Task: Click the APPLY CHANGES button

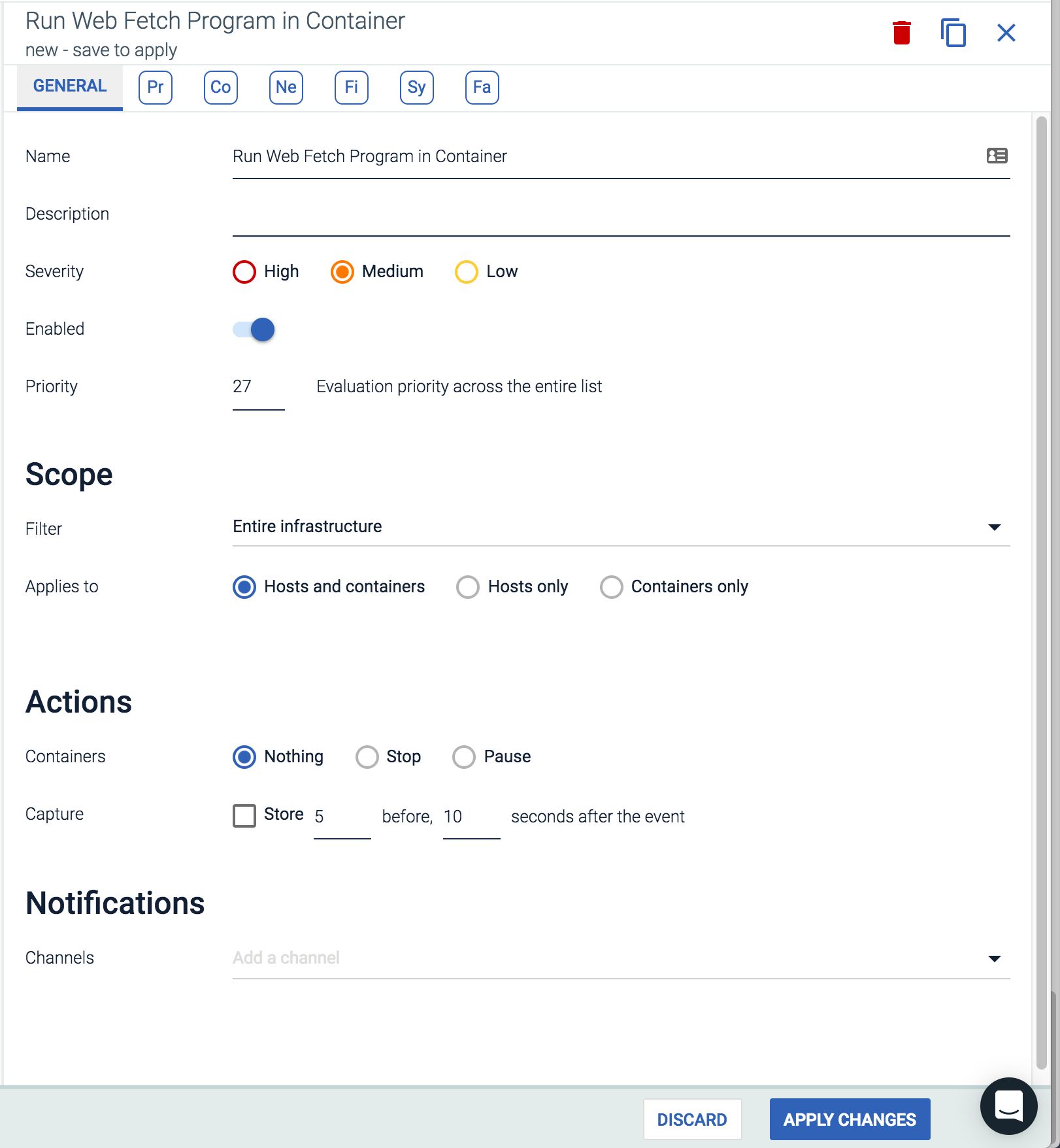Action: coord(850,1120)
